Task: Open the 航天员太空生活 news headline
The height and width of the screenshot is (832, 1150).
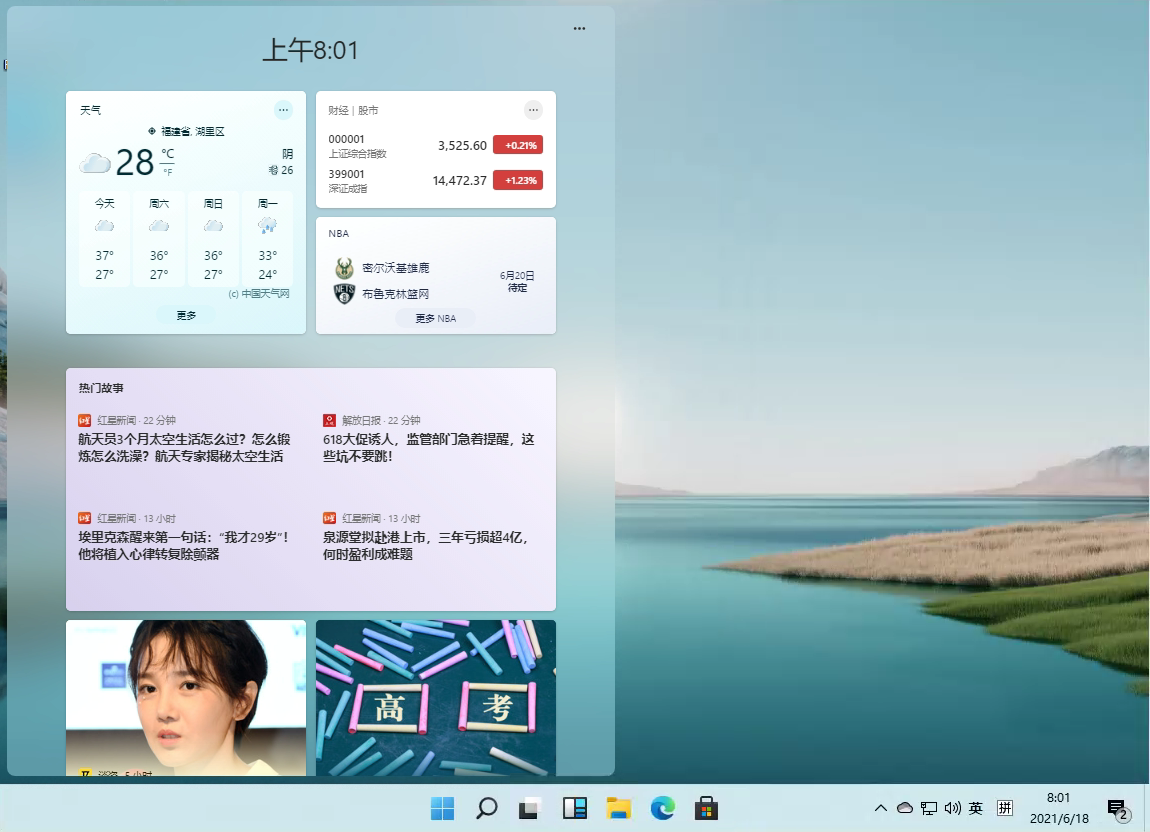Action: (184, 450)
